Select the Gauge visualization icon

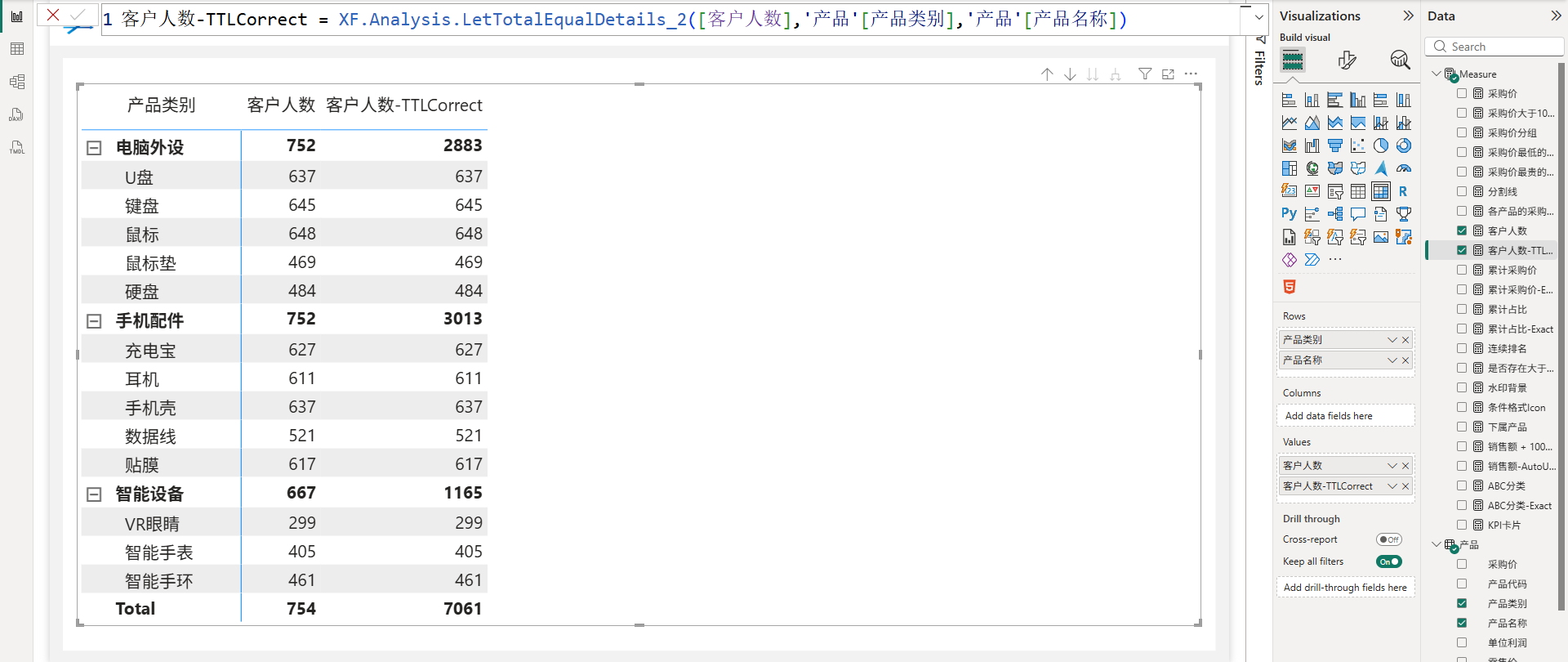[1403, 168]
